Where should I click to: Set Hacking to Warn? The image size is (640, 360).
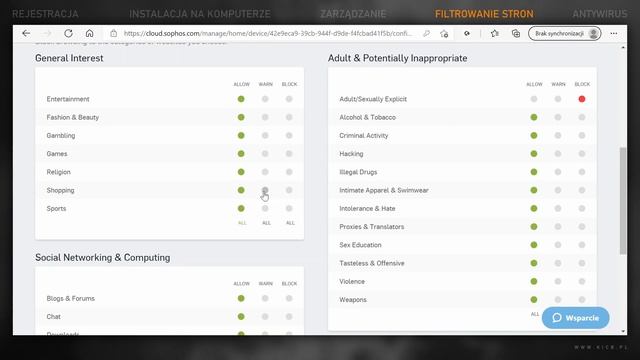click(x=558, y=154)
